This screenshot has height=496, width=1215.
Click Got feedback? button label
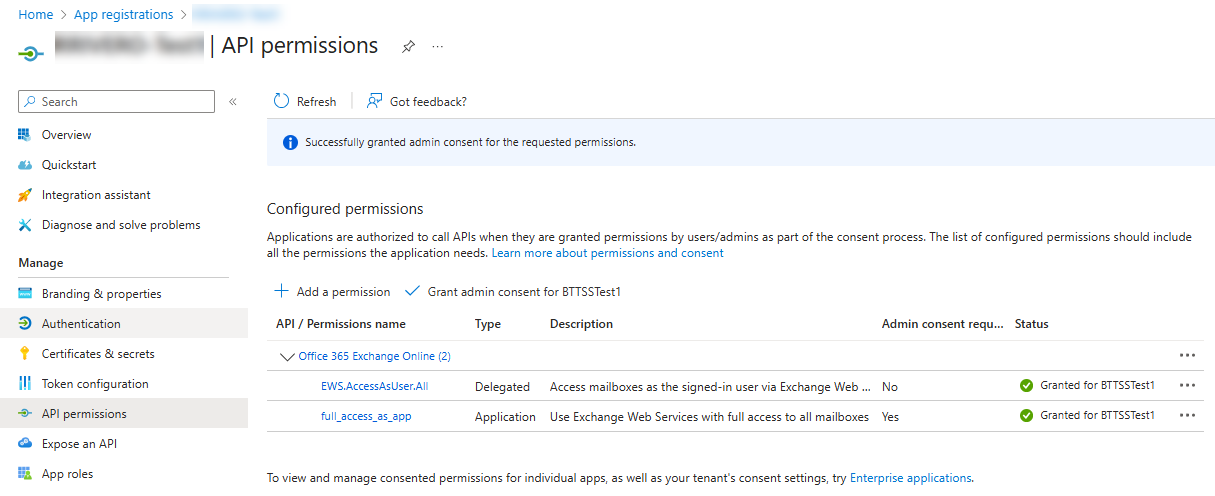tap(428, 101)
